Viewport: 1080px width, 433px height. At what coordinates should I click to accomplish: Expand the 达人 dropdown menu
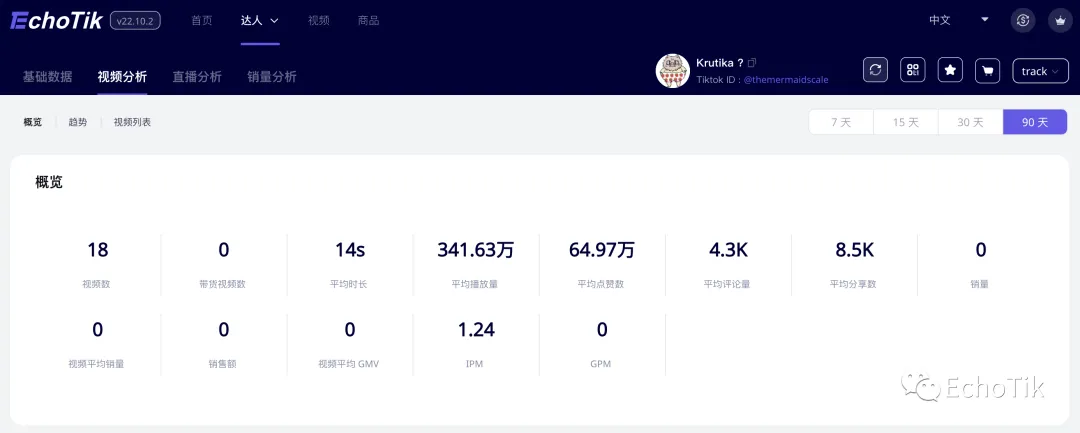260,21
